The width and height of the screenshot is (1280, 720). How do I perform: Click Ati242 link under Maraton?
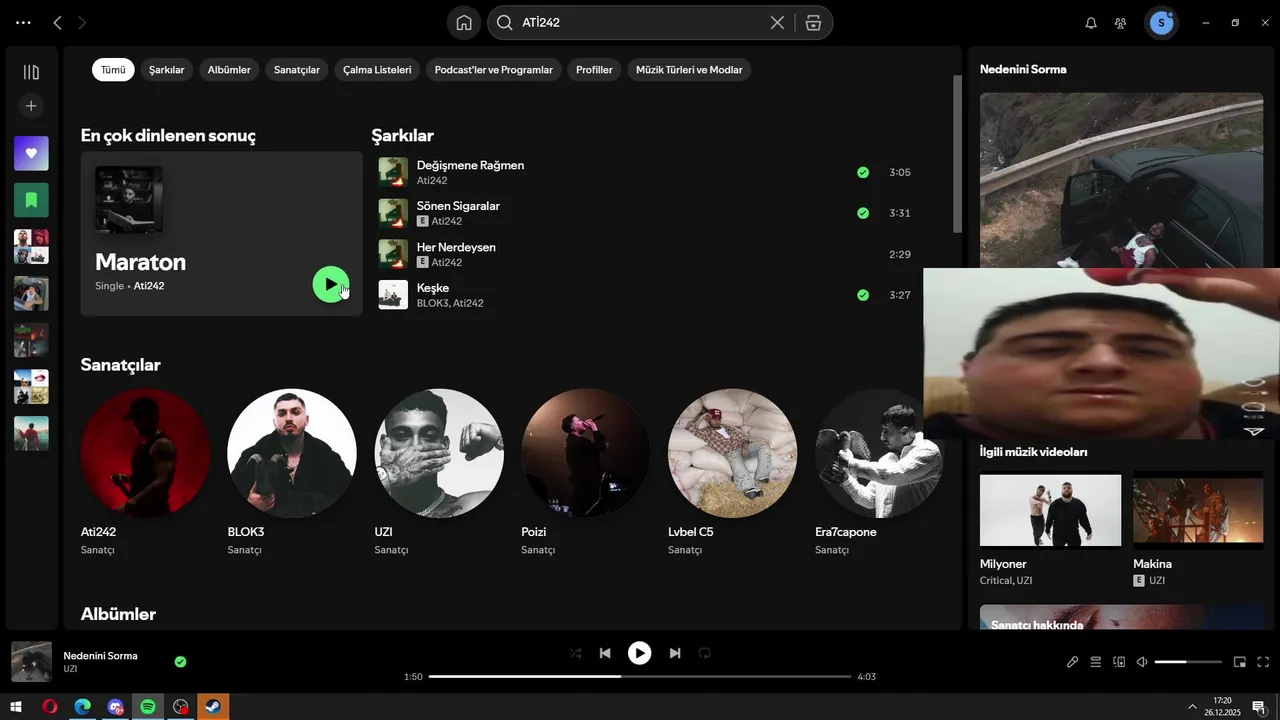[149, 286]
